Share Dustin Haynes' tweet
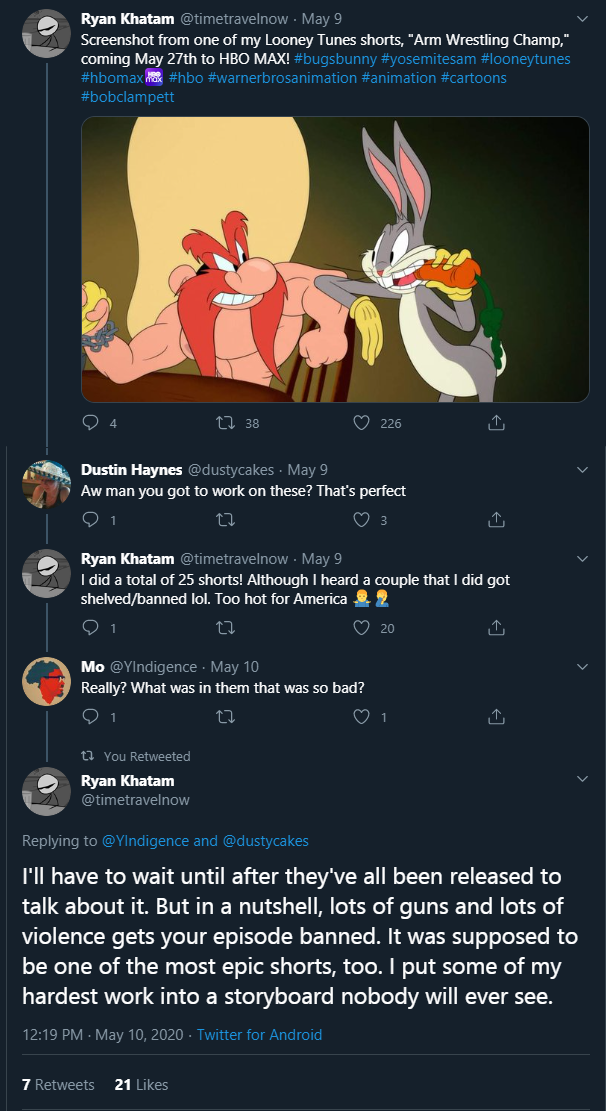 495,520
